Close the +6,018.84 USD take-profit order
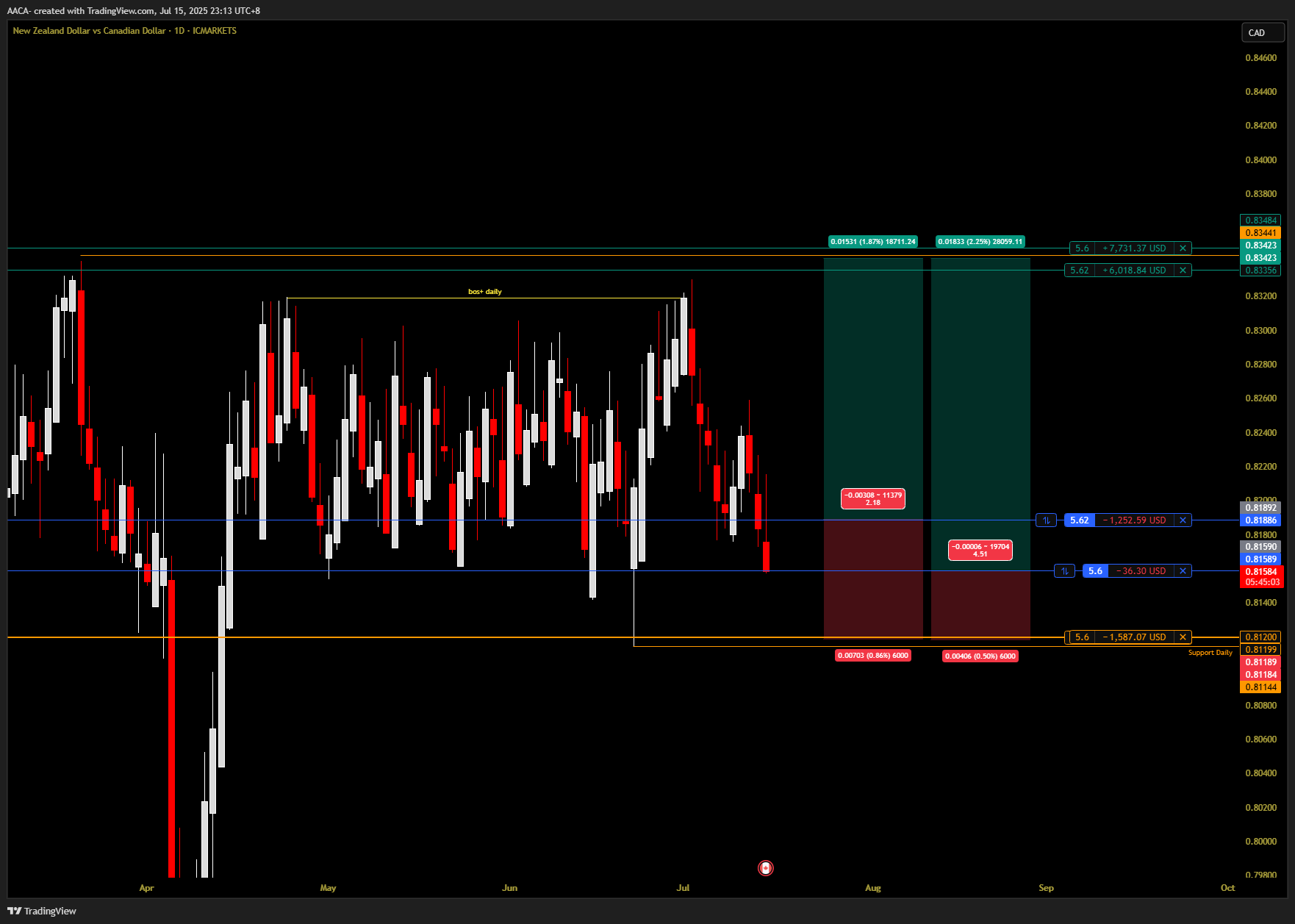1295x924 pixels. point(1183,271)
